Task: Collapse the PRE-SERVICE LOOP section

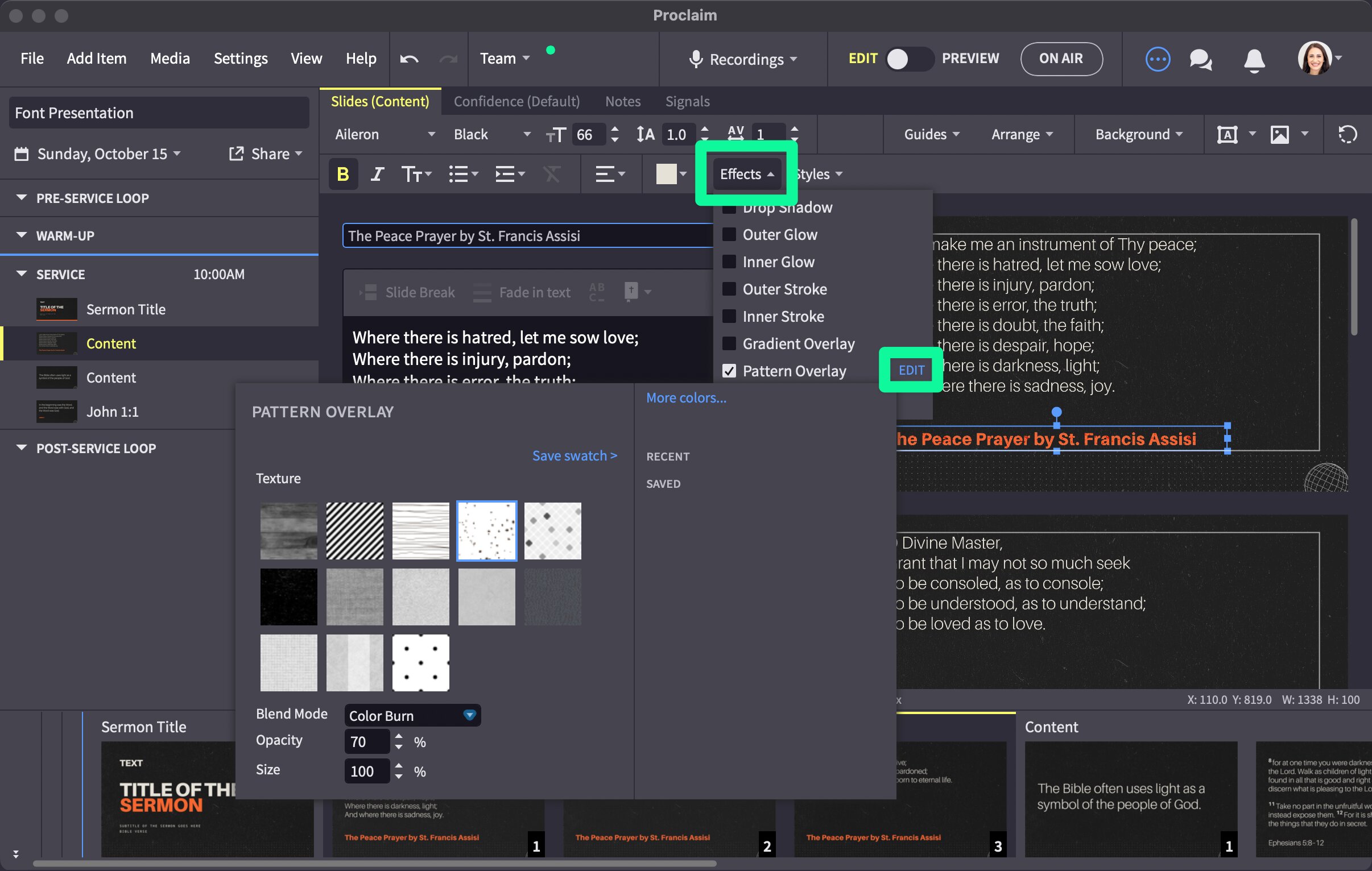Action: pos(22,198)
